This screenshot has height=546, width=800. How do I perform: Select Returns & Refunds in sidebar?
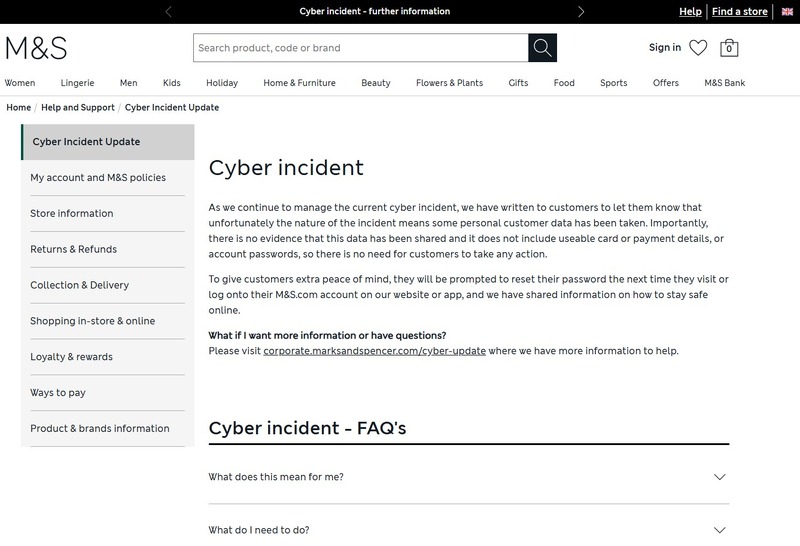74,249
